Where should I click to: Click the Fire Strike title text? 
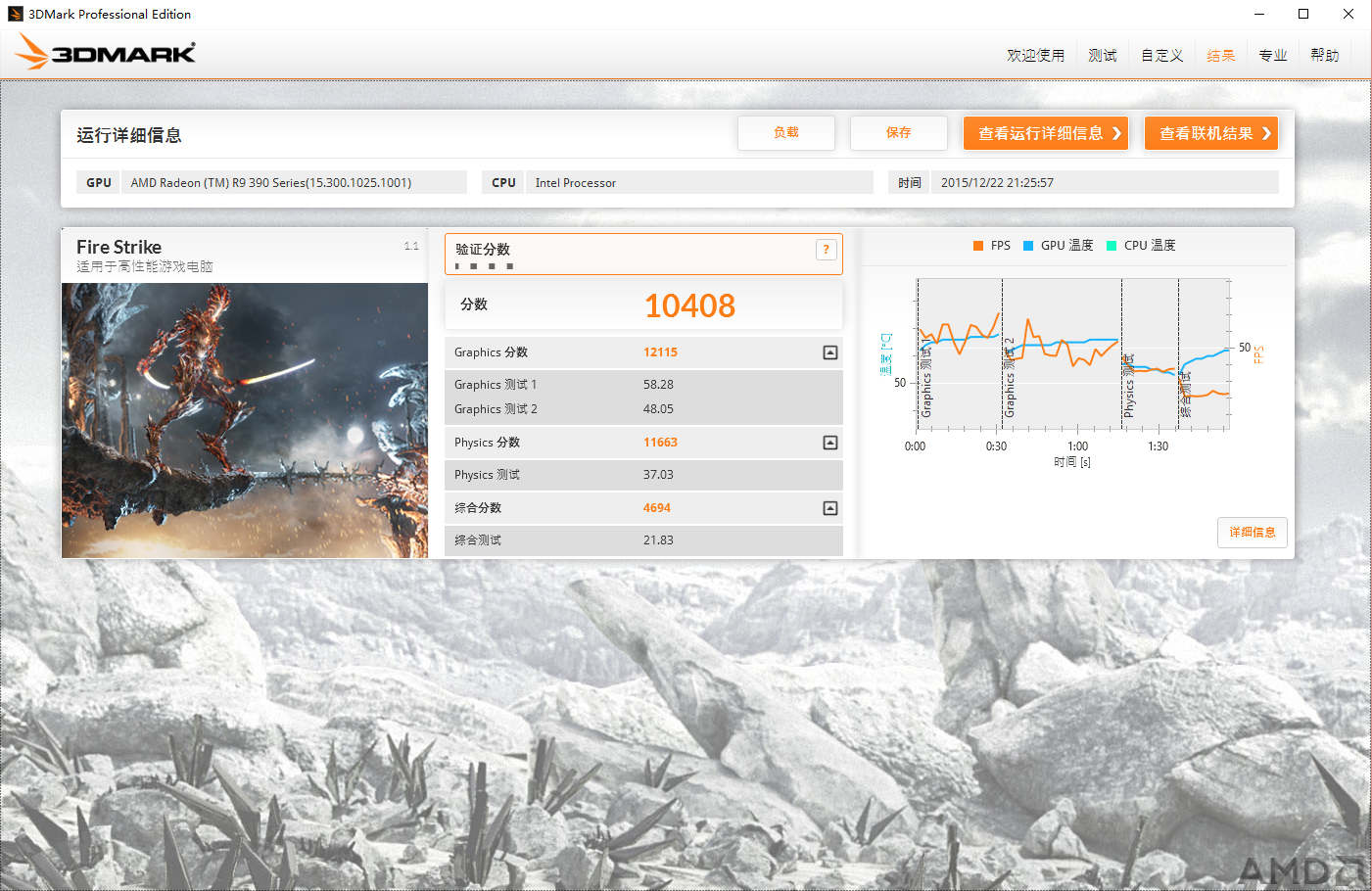click(118, 247)
